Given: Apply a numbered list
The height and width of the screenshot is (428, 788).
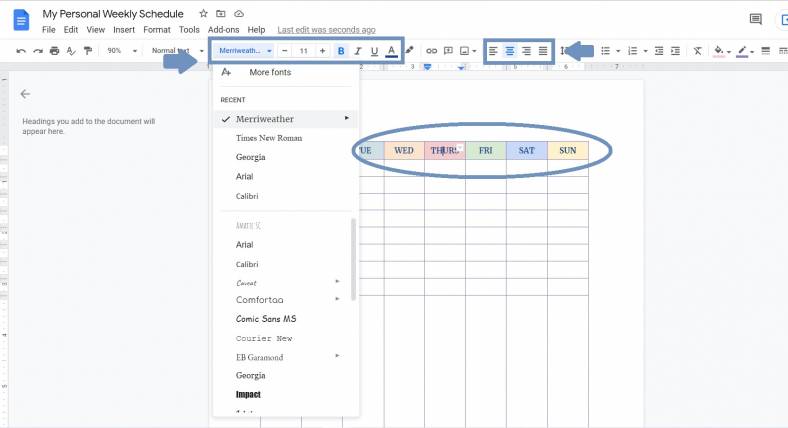Looking at the screenshot, I should click(633, 51).
